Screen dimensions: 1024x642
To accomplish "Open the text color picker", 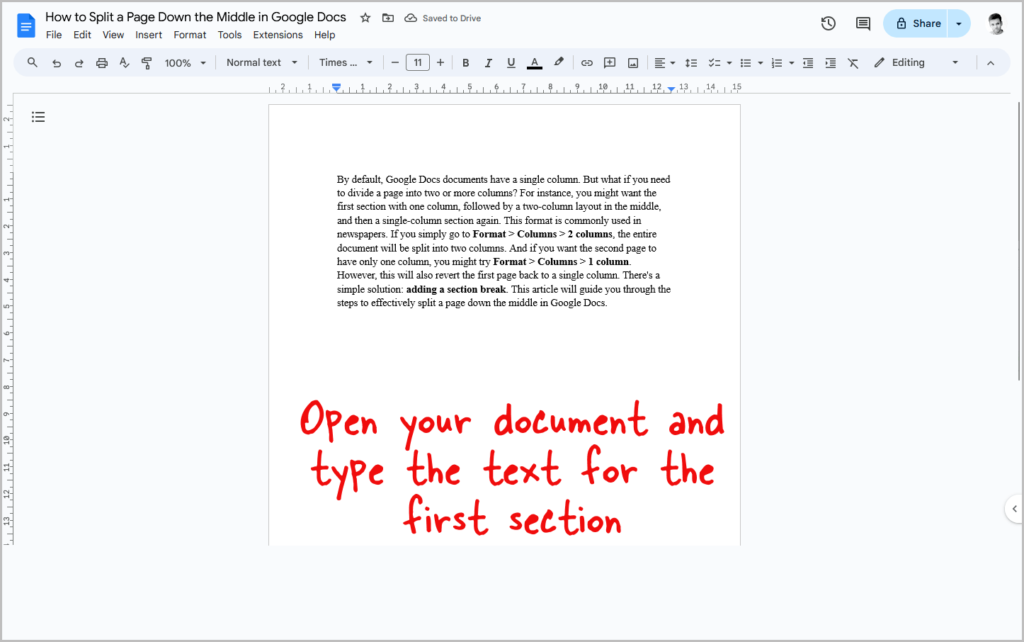I will (x=534, y=62).
